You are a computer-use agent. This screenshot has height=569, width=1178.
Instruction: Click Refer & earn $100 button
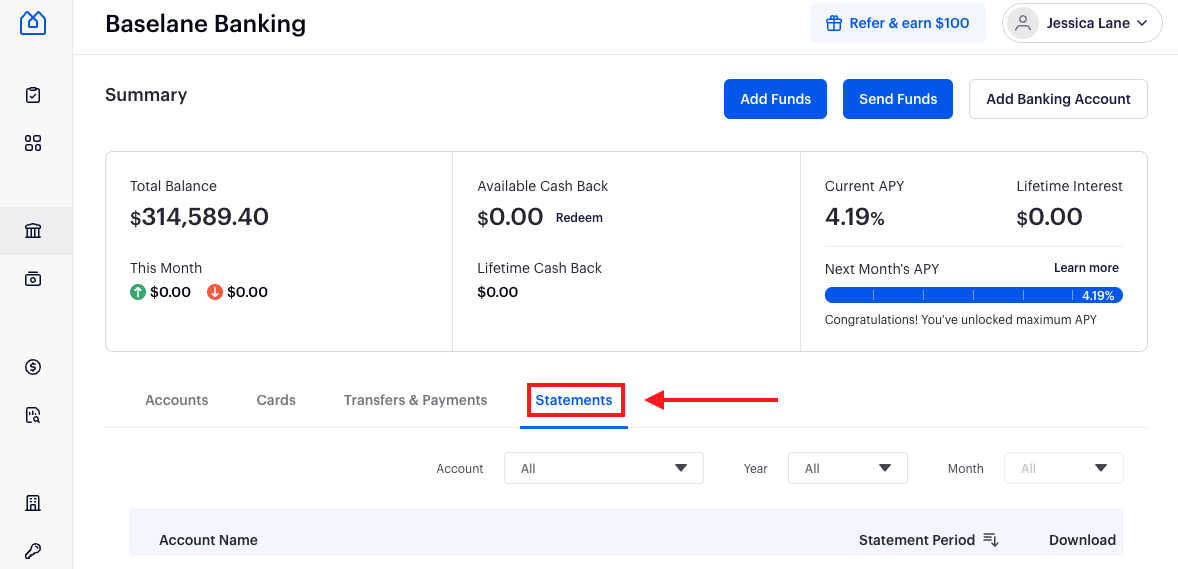coord(898,23)
